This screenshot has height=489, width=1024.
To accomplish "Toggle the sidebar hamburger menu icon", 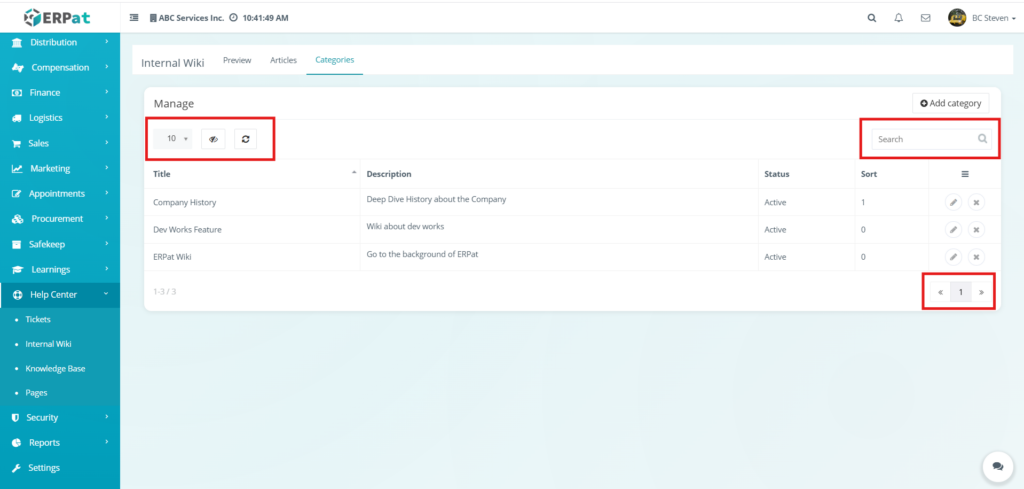I will coord(134,18).
